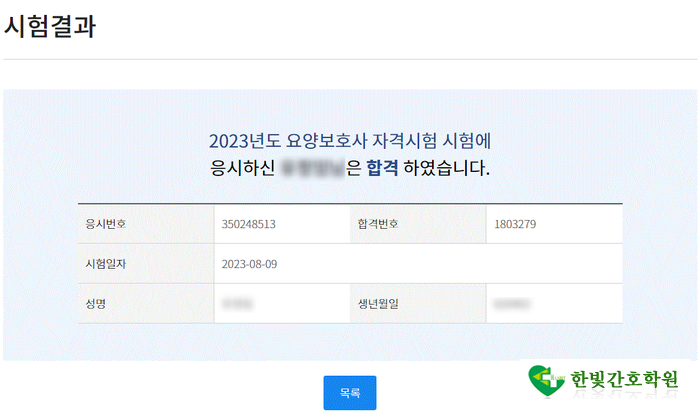Click the pass number 1803279

(515, 224)
